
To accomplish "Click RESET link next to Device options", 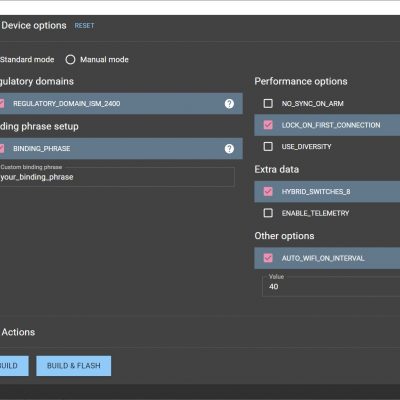I will [x=84, y=26].
